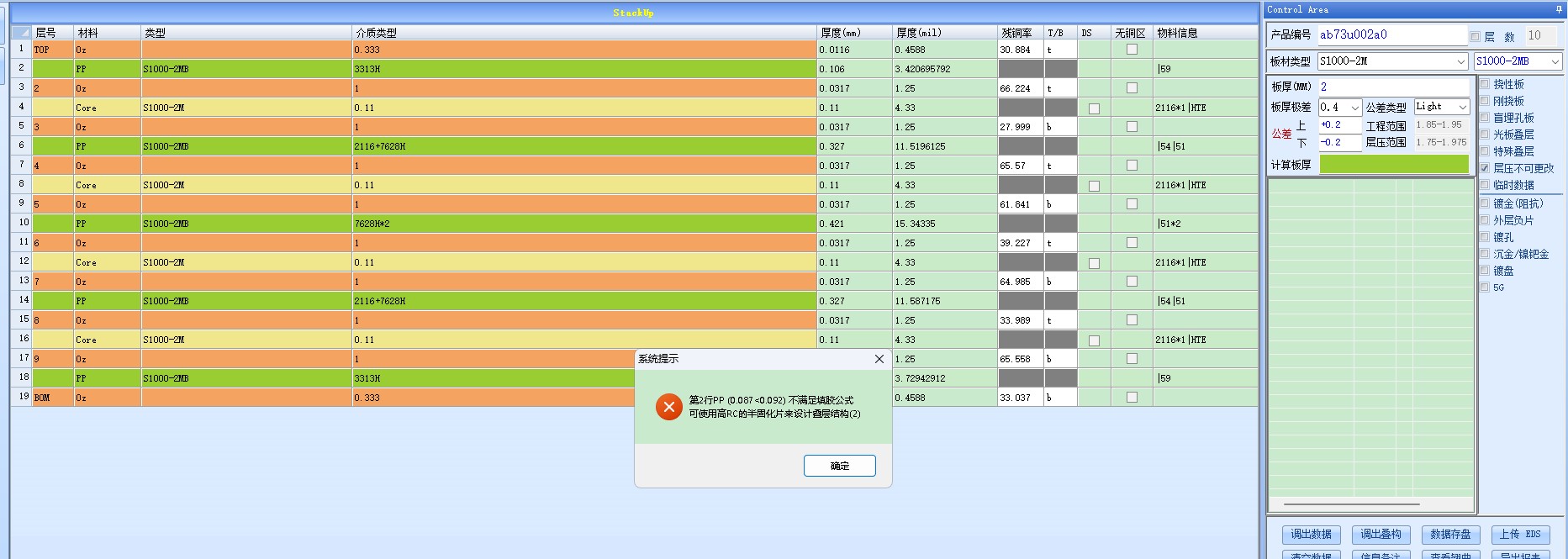Enable the 盲埋孔板 checkbox
Image resolution: width=1568 pixels, height=559 pixels.
pos(1485,118)
